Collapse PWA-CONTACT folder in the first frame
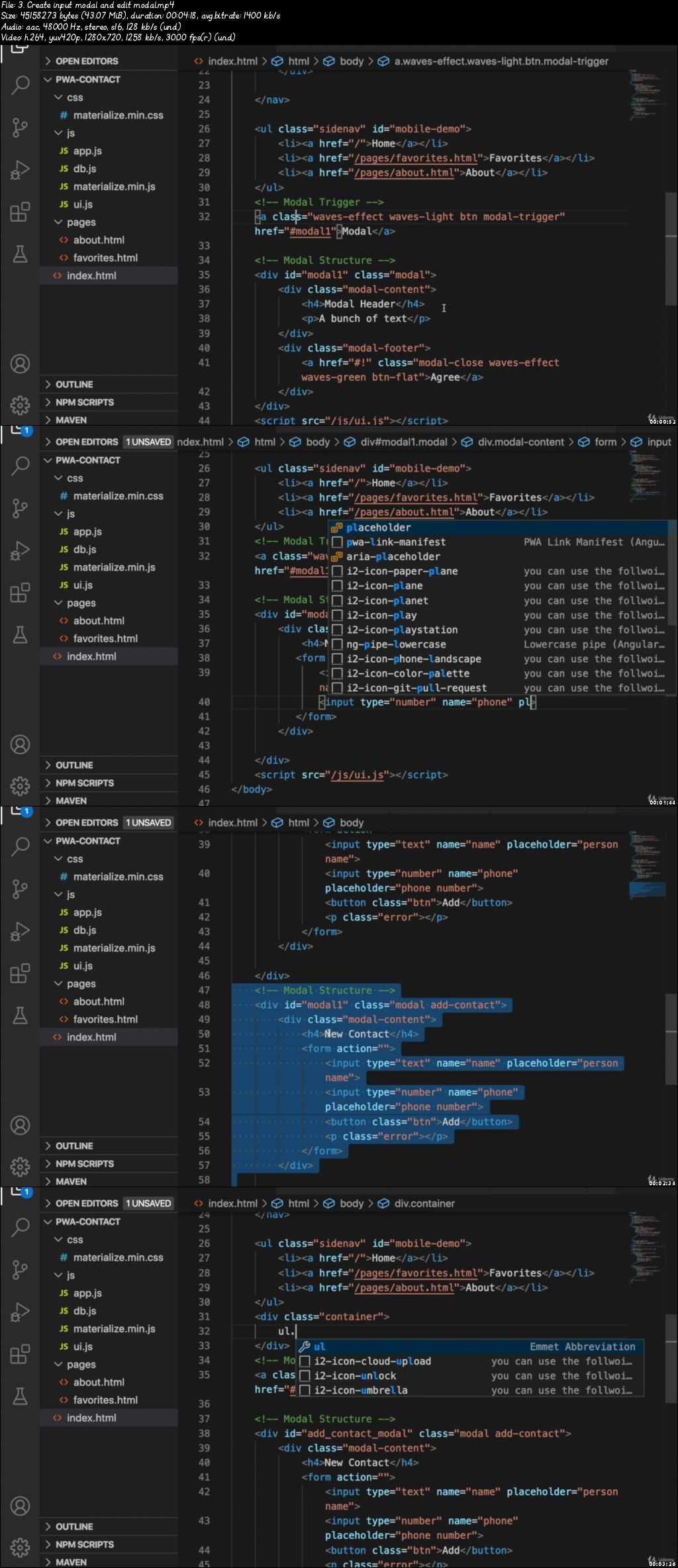This screenshot has width=678, height=1568. coord(48,79)
